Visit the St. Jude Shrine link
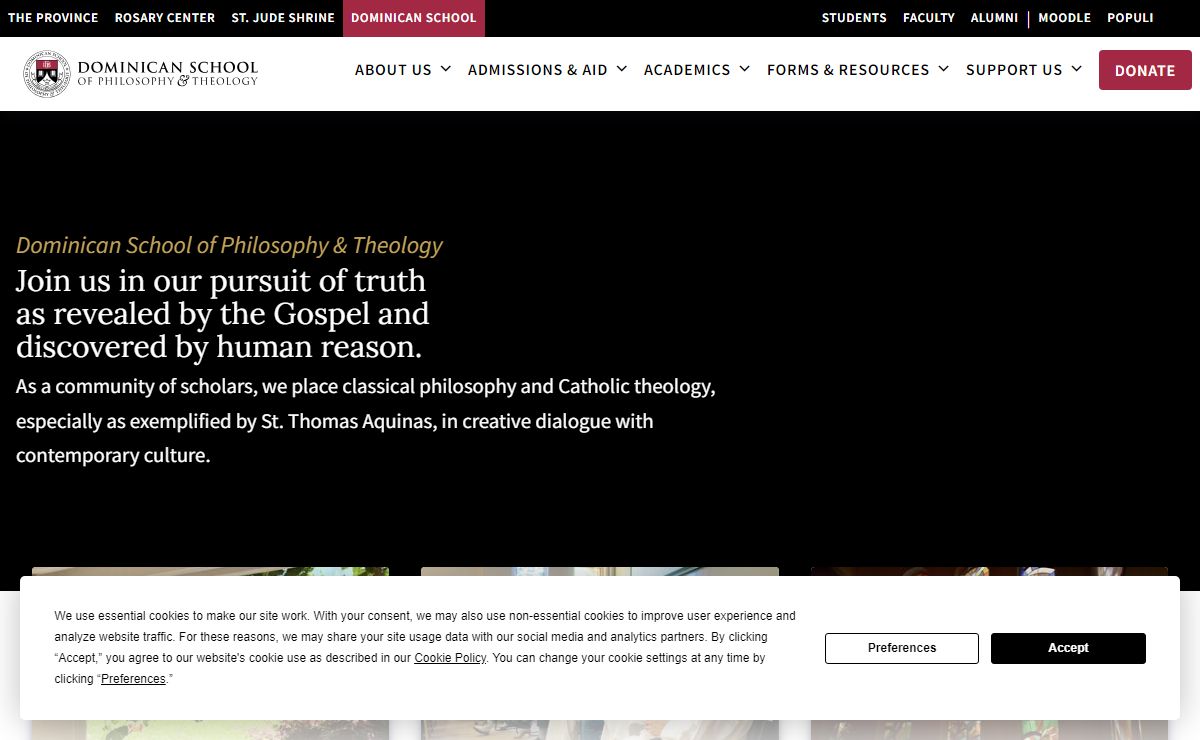Viewport: 1200px width, 740px height. tap(283, 18)
